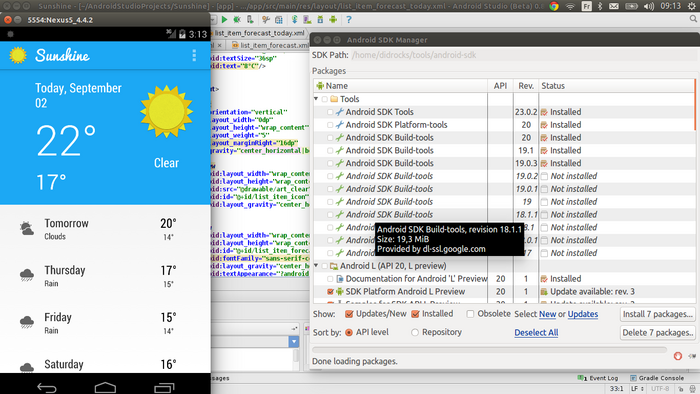Screen dimensions: 700x394
Task: Run the app with the green play icon
Action: coord(225,20)
